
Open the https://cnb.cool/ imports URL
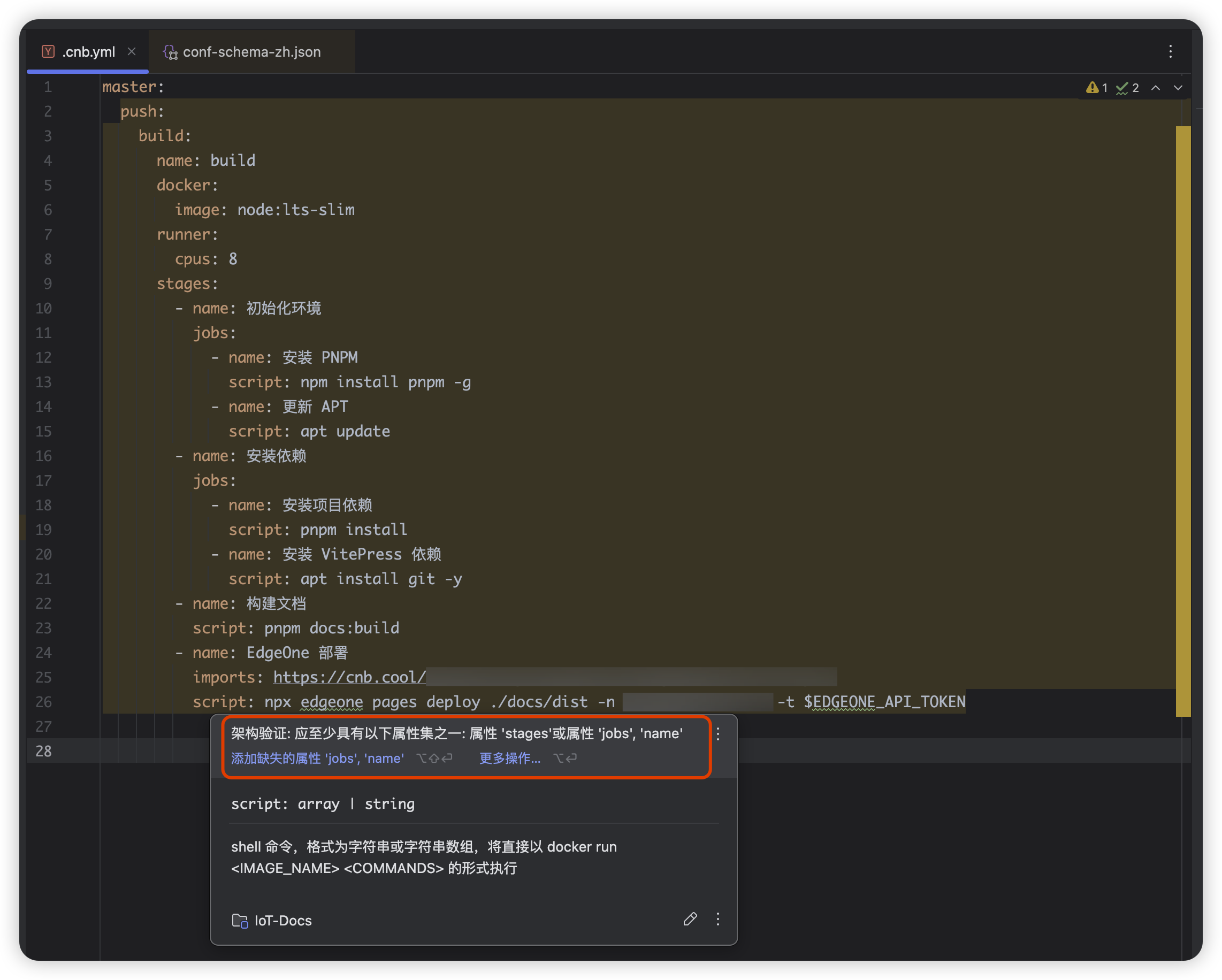pos(349,677)
